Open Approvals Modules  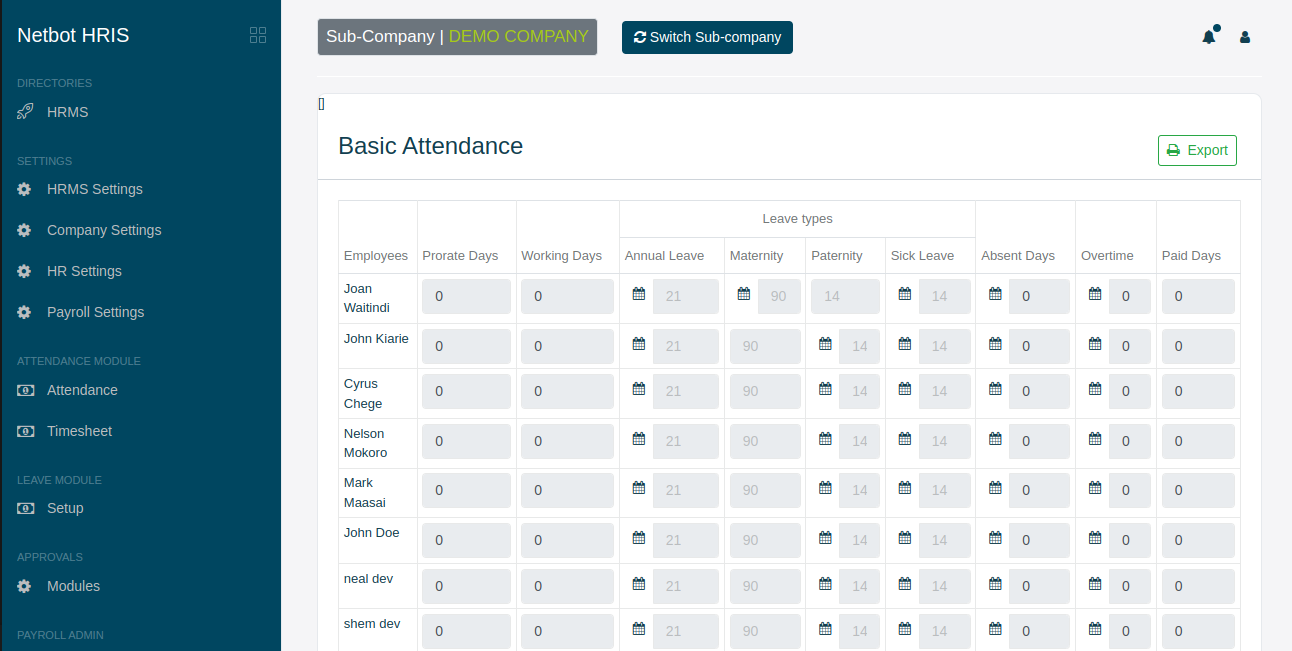[73, 586]
